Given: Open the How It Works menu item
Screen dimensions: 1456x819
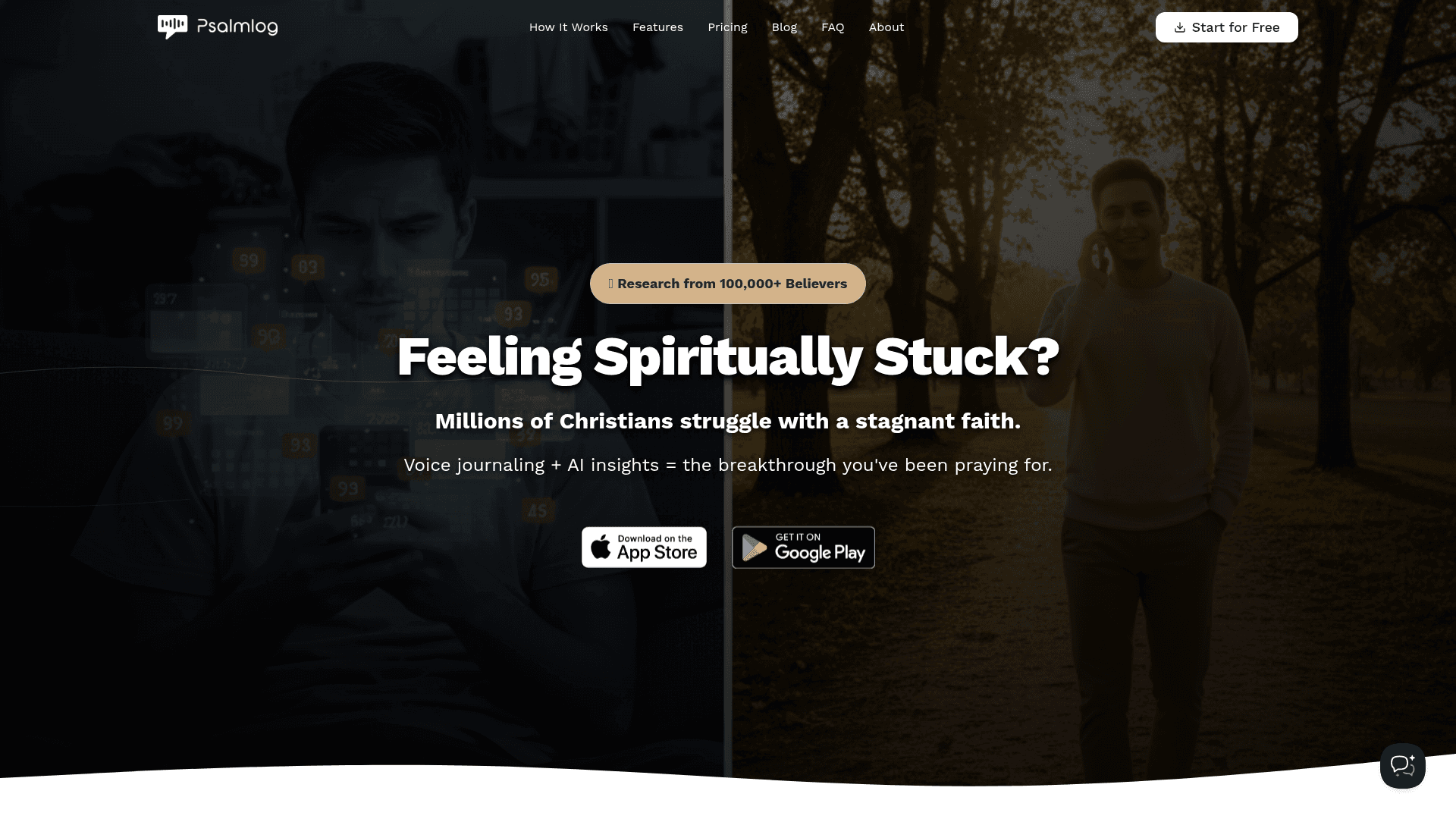Looking at the screenshot, I should (x=568, y=27).
